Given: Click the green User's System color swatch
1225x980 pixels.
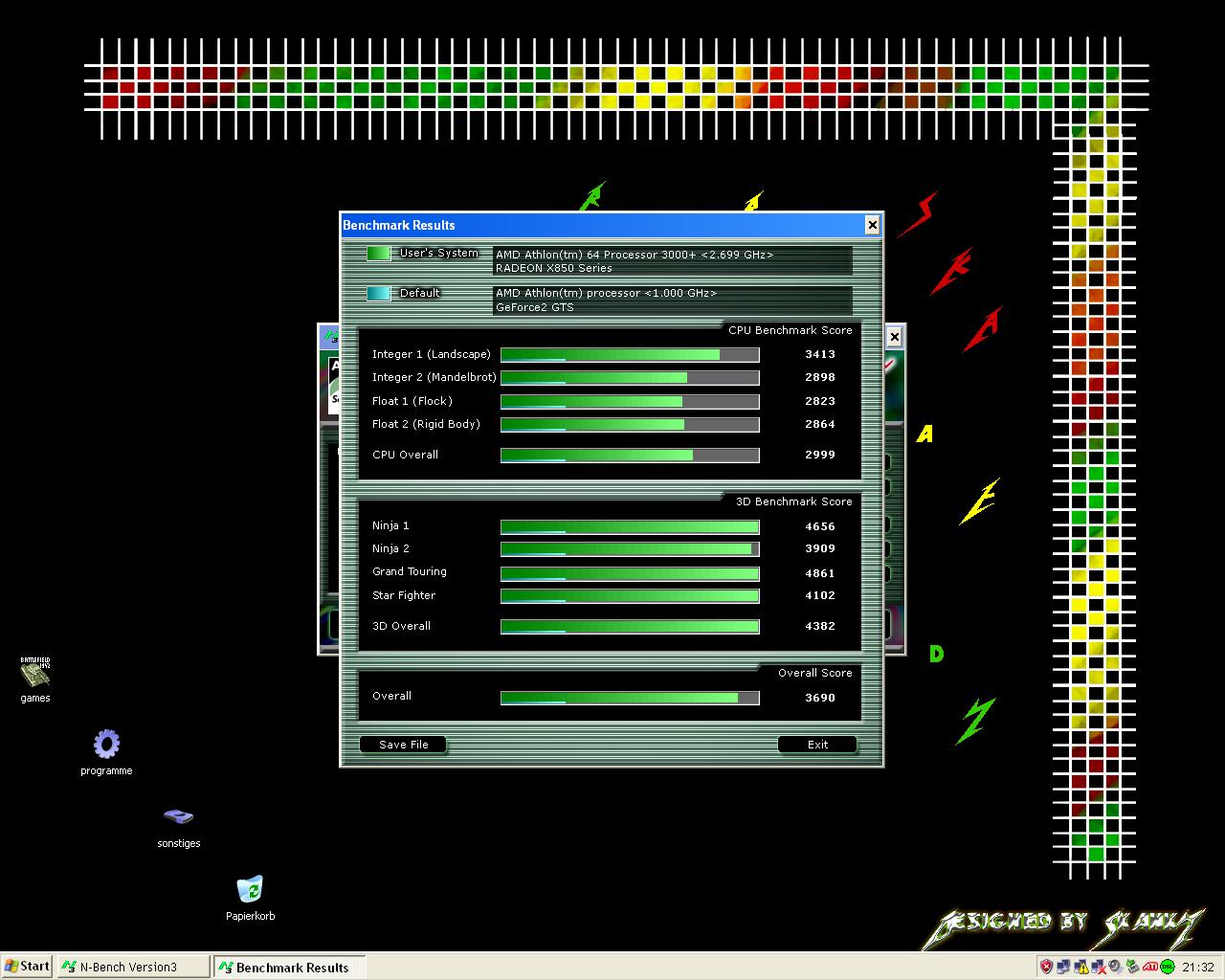Looking at the screenshot, I should [x=379, y=254].
